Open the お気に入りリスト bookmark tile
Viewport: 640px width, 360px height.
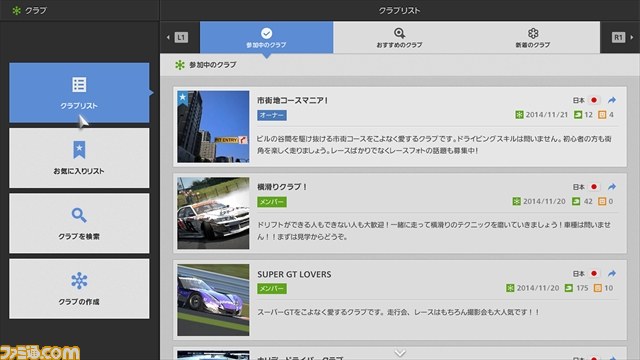coord(79,158)
